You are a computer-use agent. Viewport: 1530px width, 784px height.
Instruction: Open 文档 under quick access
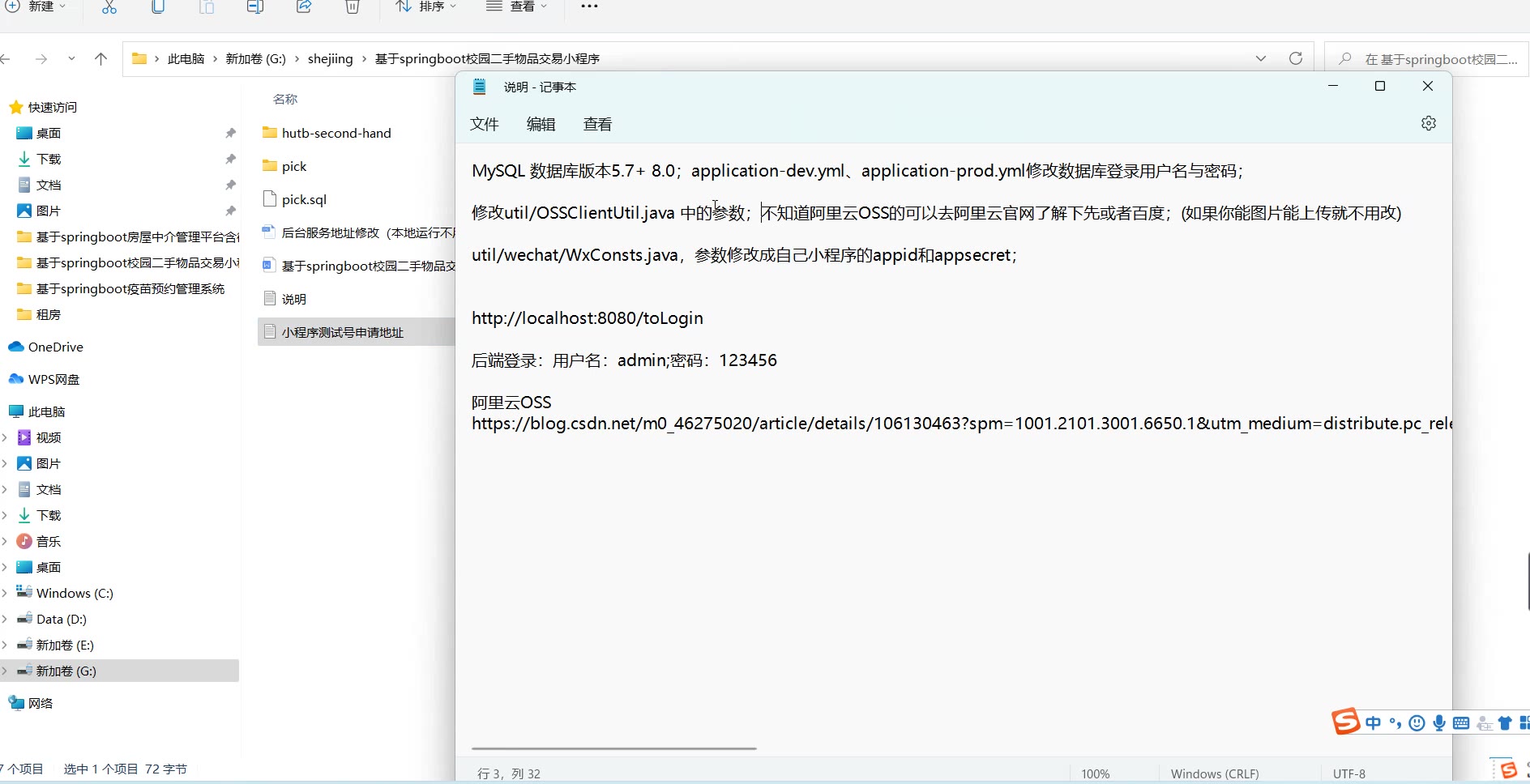pyautogui.click(x=49, y=185)
